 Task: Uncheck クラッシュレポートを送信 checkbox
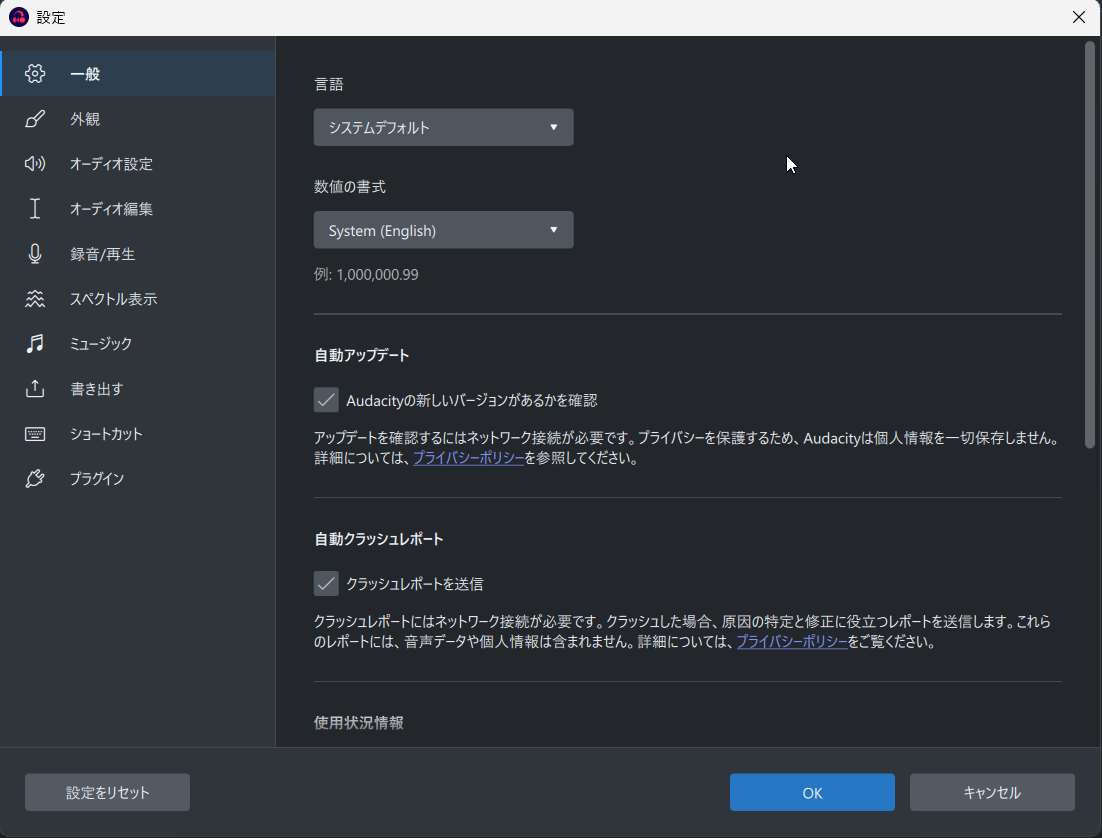(326, 584)
